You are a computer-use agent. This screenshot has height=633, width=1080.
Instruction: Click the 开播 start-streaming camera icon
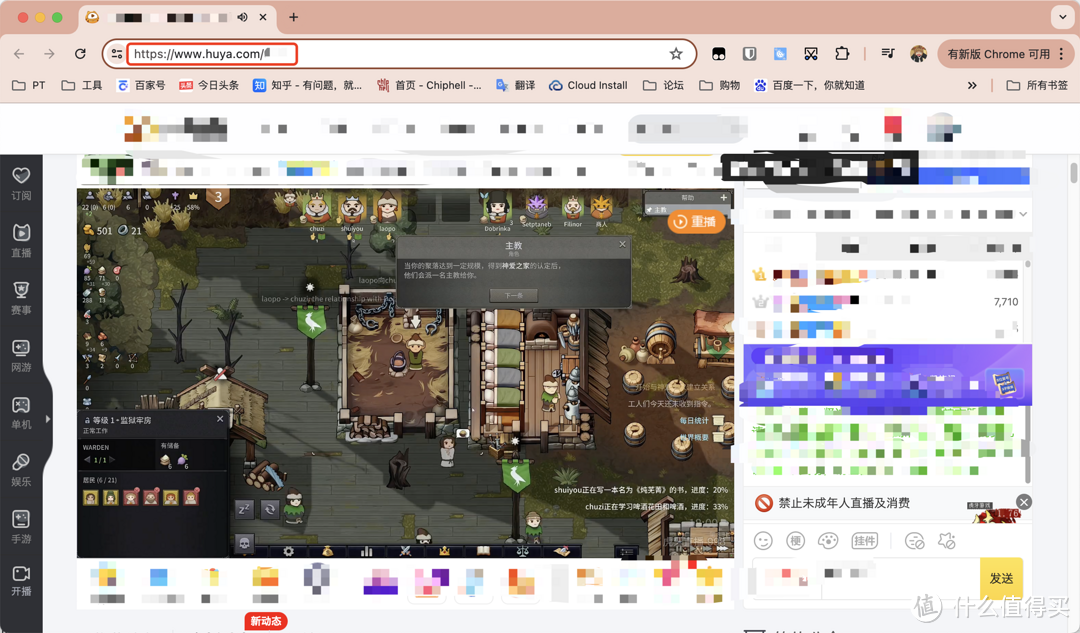(x=21, y=580)
